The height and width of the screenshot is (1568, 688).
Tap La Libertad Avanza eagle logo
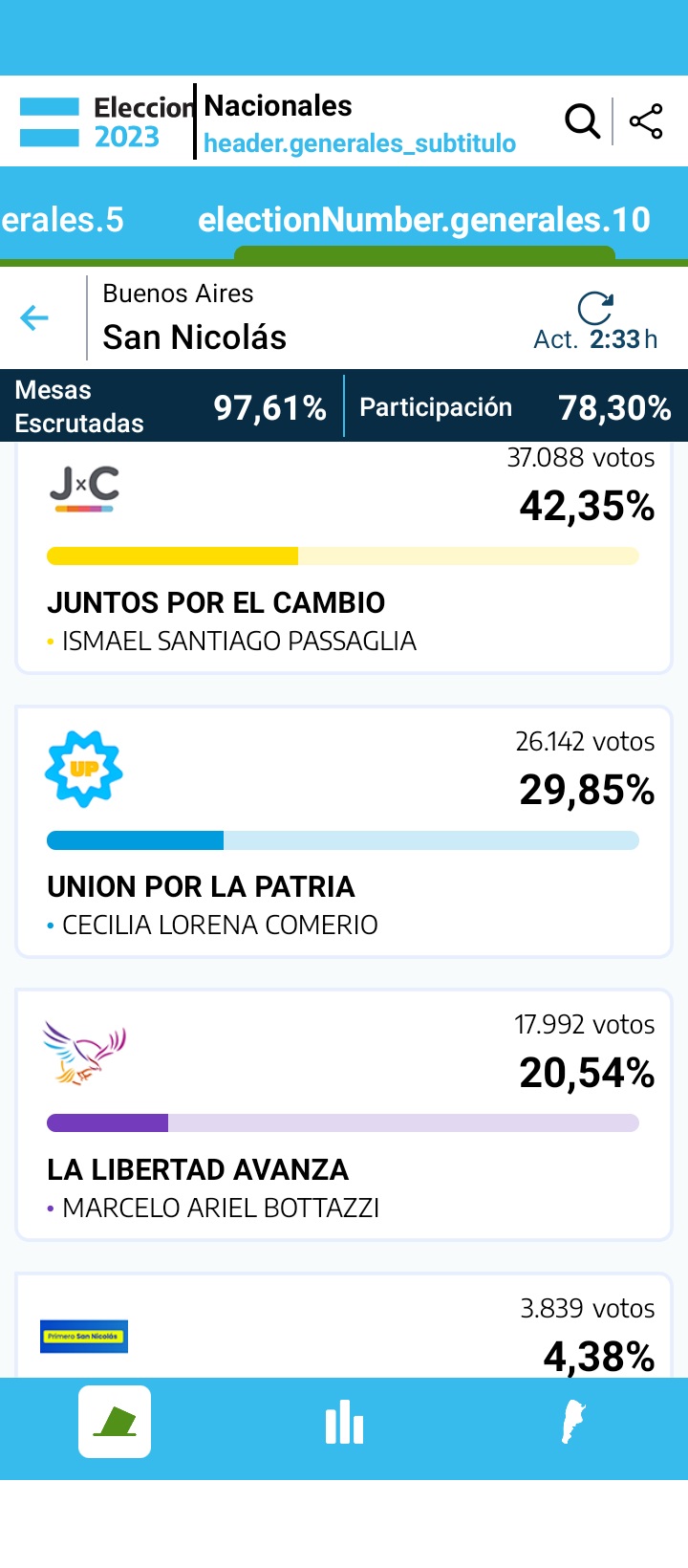(x=84, y=1053)
